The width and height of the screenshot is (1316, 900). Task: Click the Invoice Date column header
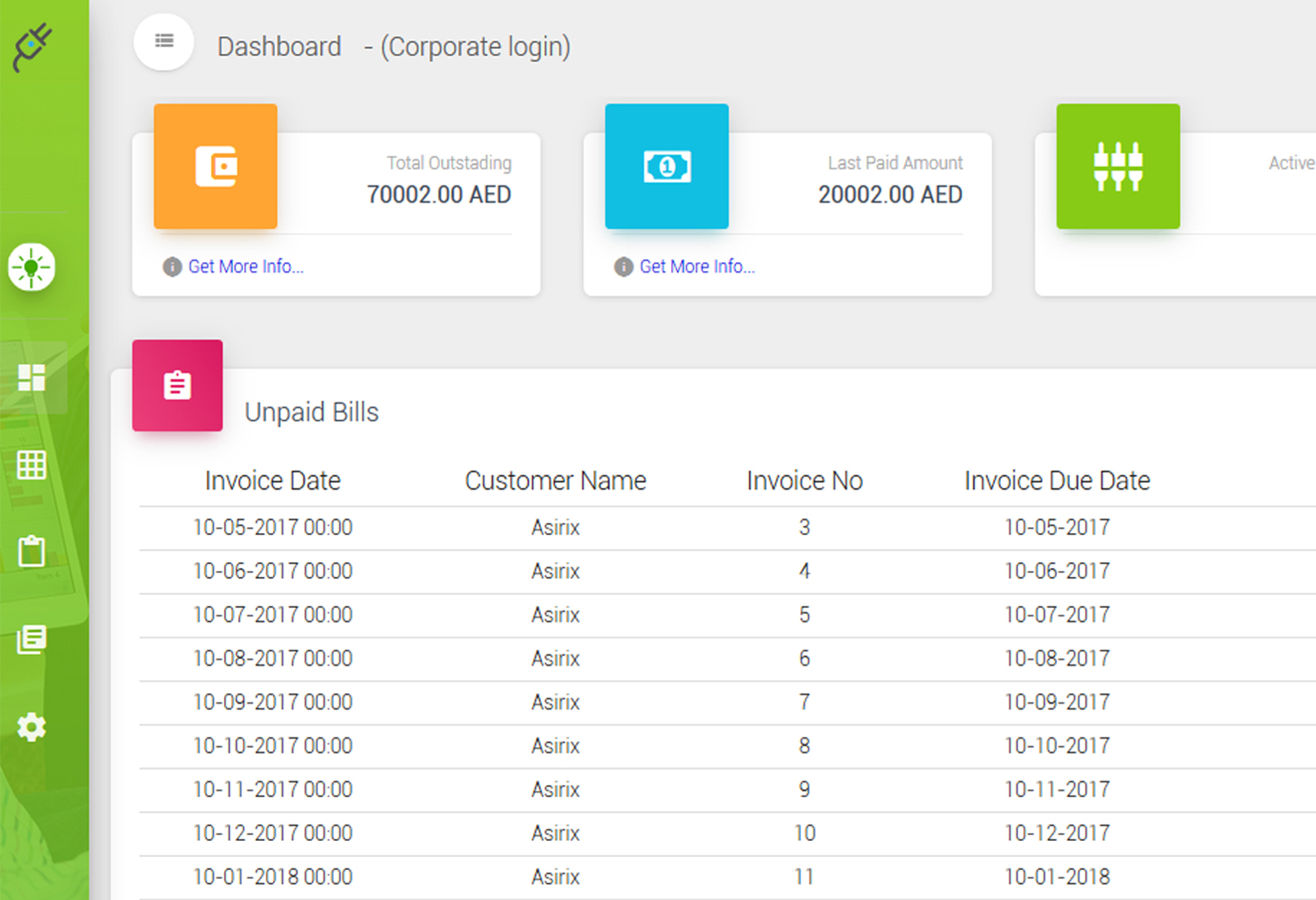pos(273,481)
